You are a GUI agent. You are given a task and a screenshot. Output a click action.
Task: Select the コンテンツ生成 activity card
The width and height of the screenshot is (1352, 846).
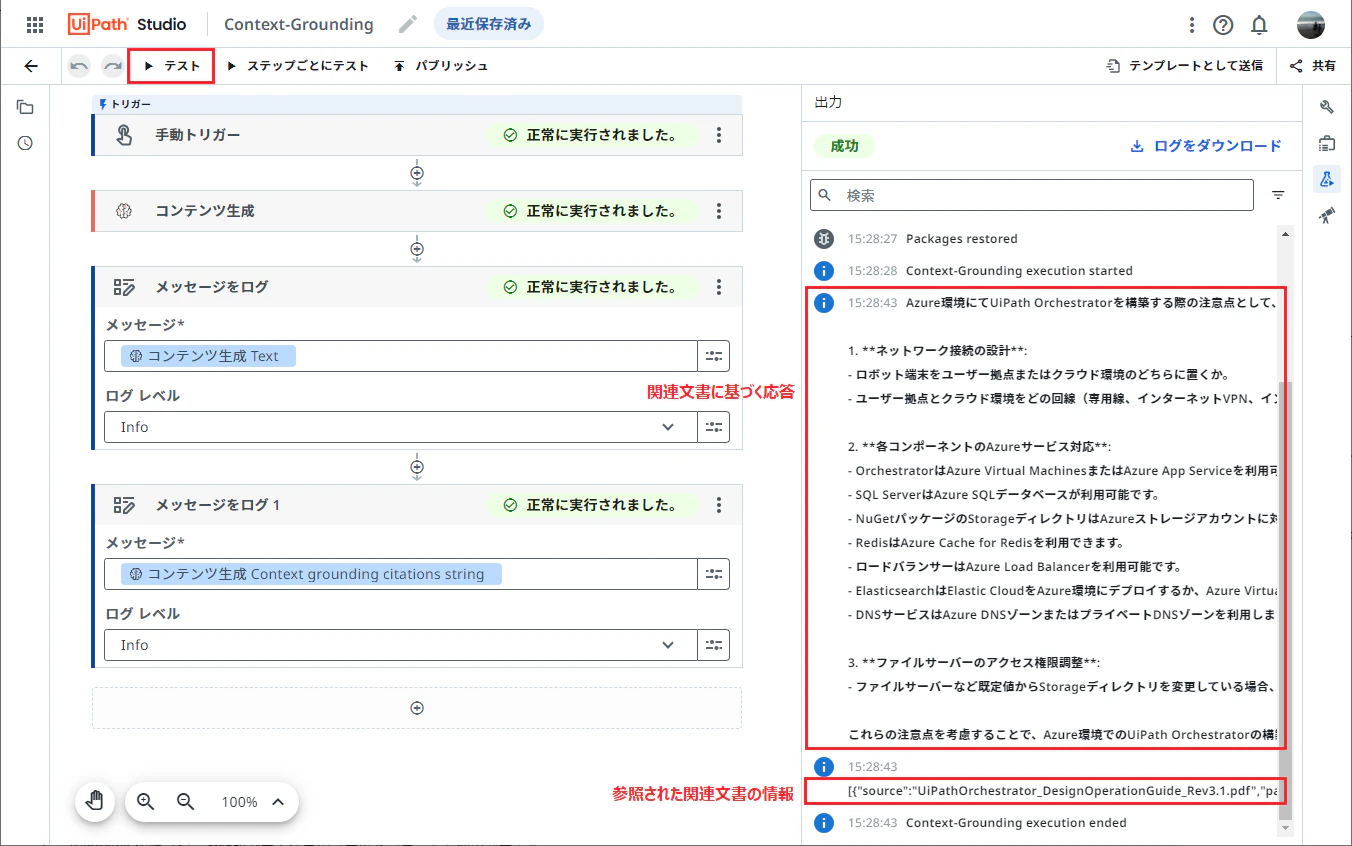point(417,211)
